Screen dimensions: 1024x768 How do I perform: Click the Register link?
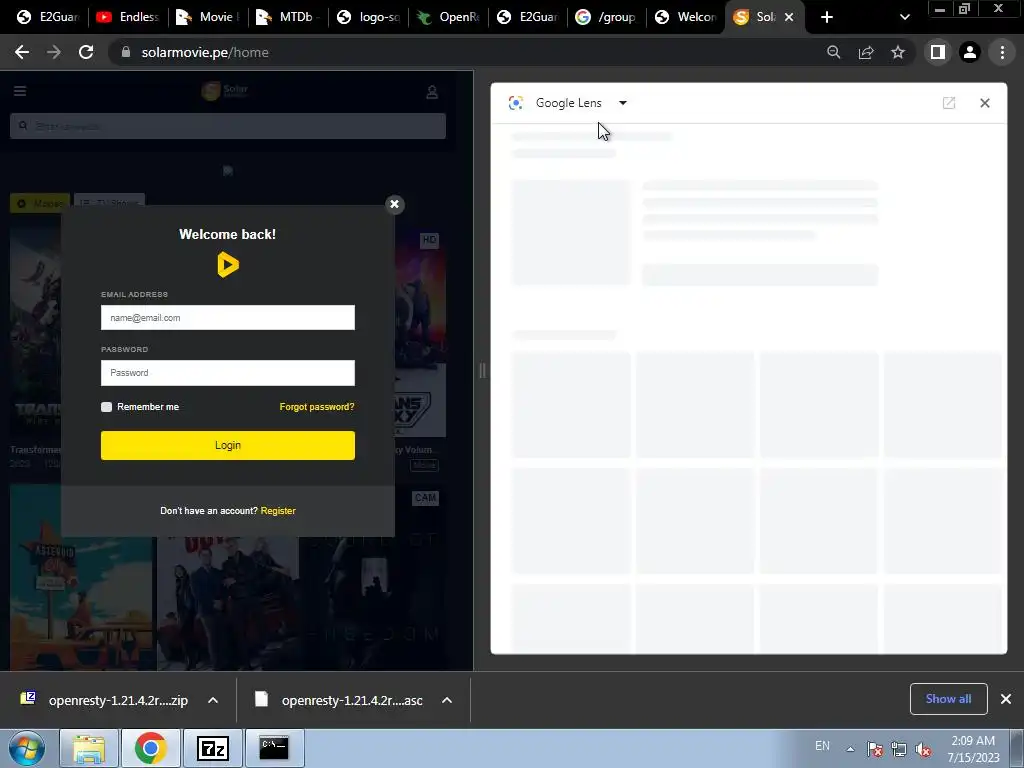click(278, 511)
